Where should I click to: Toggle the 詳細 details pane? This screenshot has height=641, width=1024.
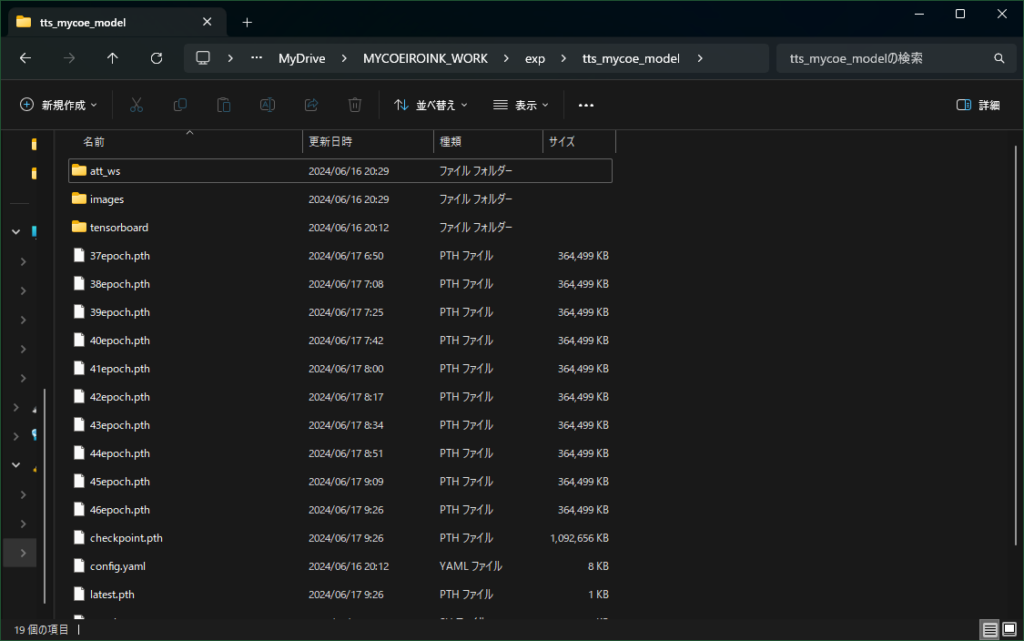pos(978,105)
